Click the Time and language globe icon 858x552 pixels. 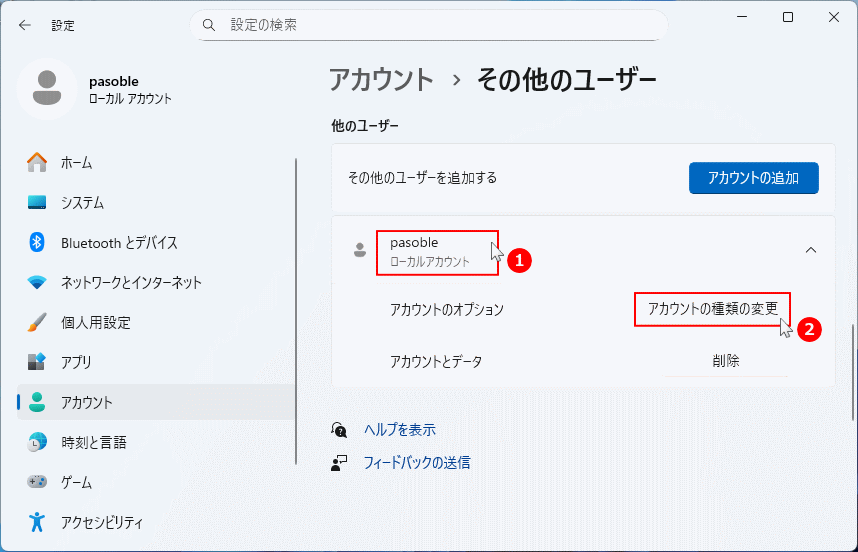(37, 442)
